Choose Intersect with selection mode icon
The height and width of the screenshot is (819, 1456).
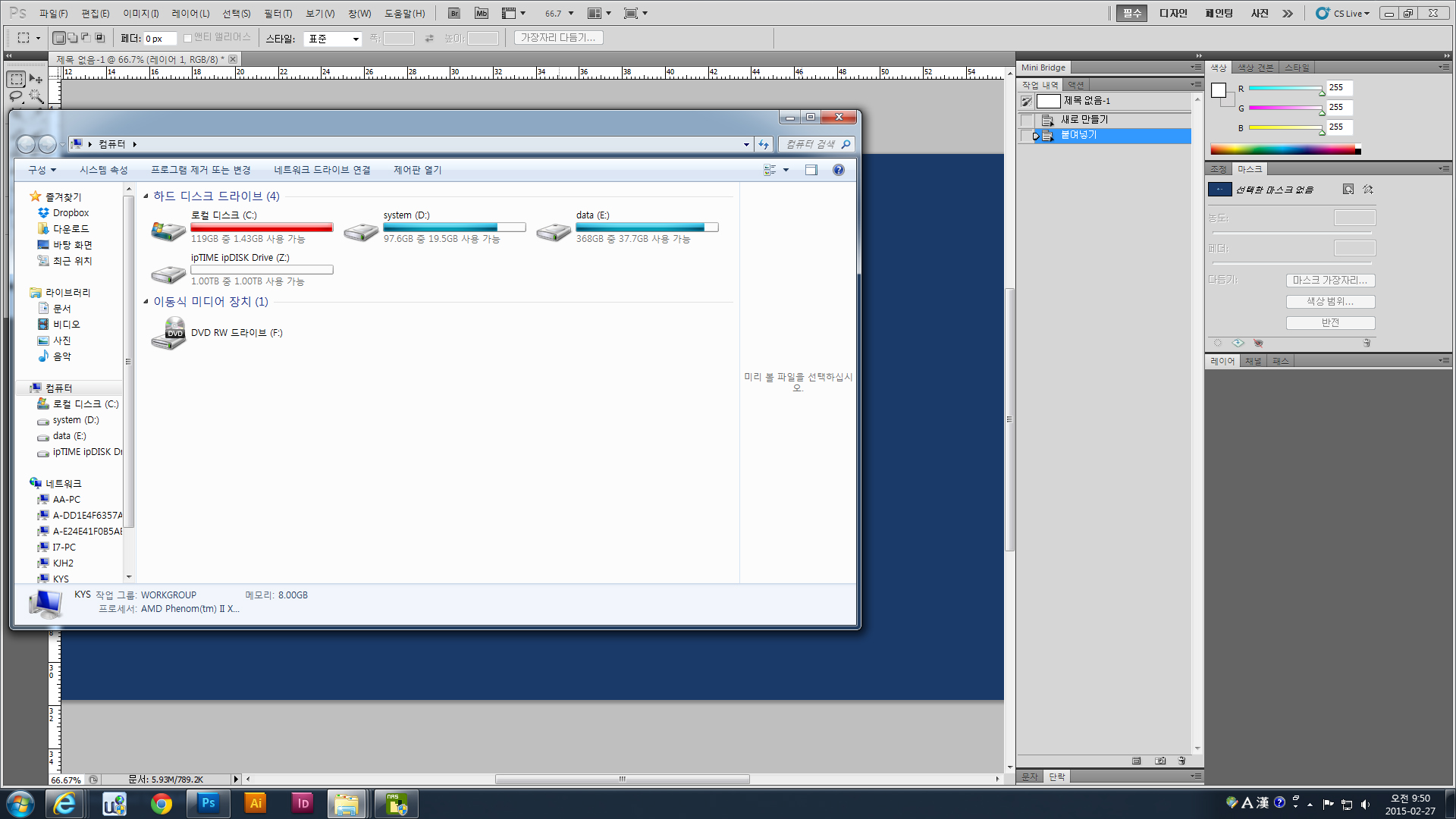(99, 37)
